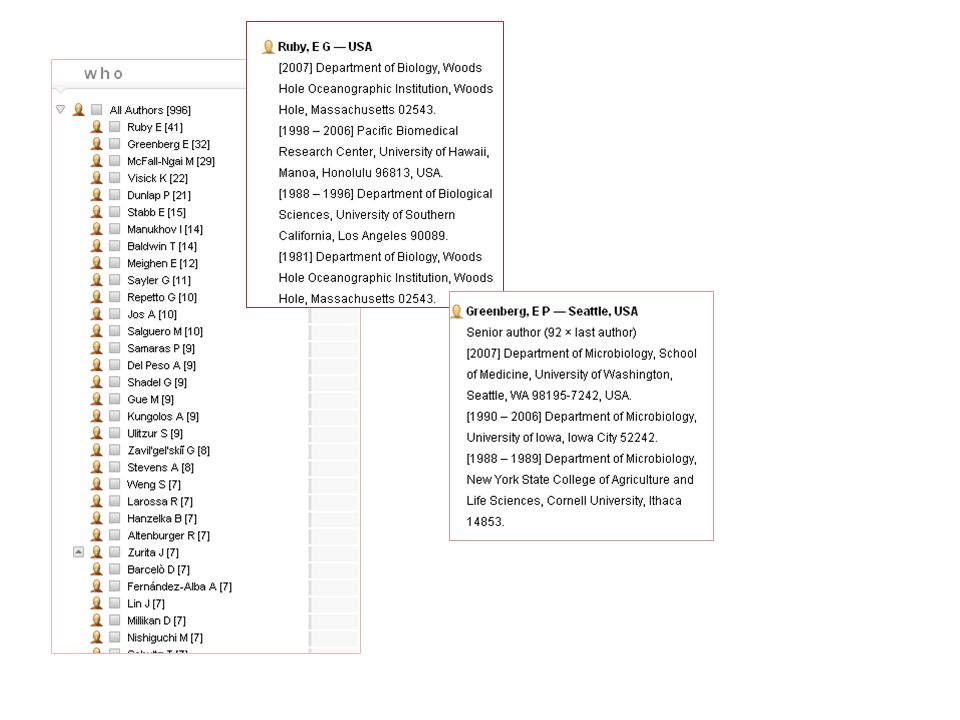Screen dimensions: 960x720
Task: Click the author icon beside Samaras P
Action: pyautogui.click(x=97, y=348)
